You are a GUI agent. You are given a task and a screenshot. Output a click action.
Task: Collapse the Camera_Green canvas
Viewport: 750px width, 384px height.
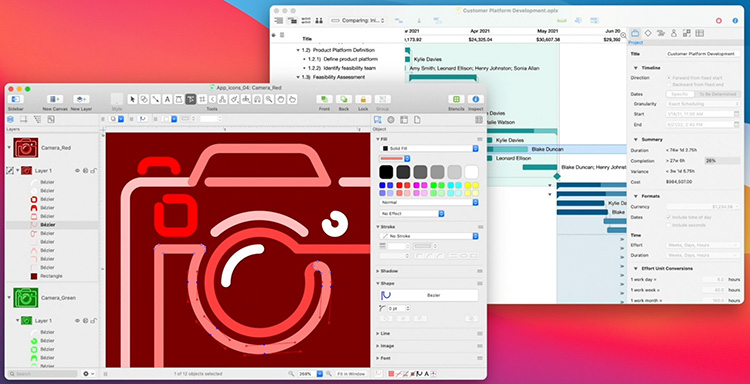click(9, 297)
